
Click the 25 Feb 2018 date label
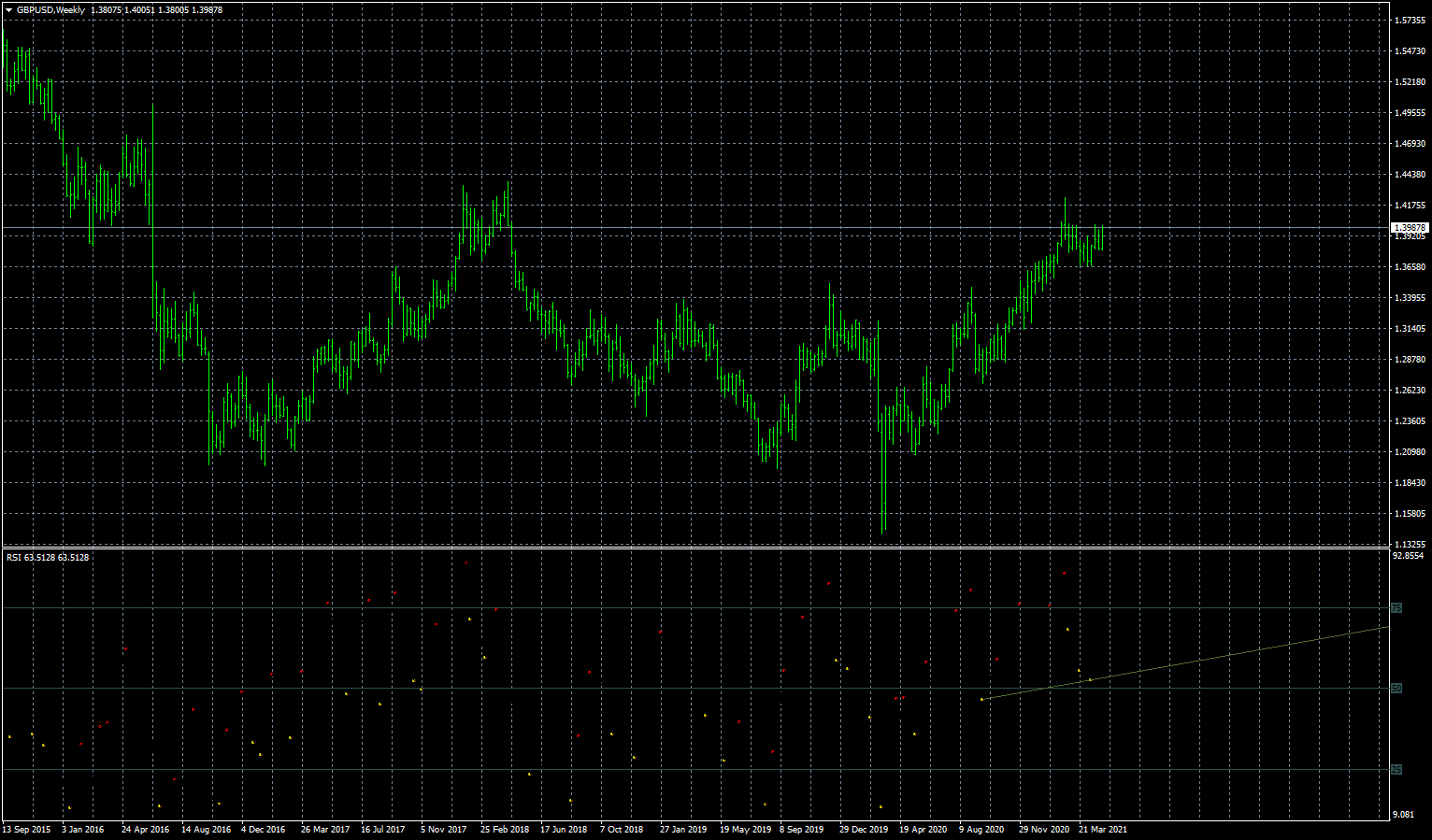(x=505, y=829)
